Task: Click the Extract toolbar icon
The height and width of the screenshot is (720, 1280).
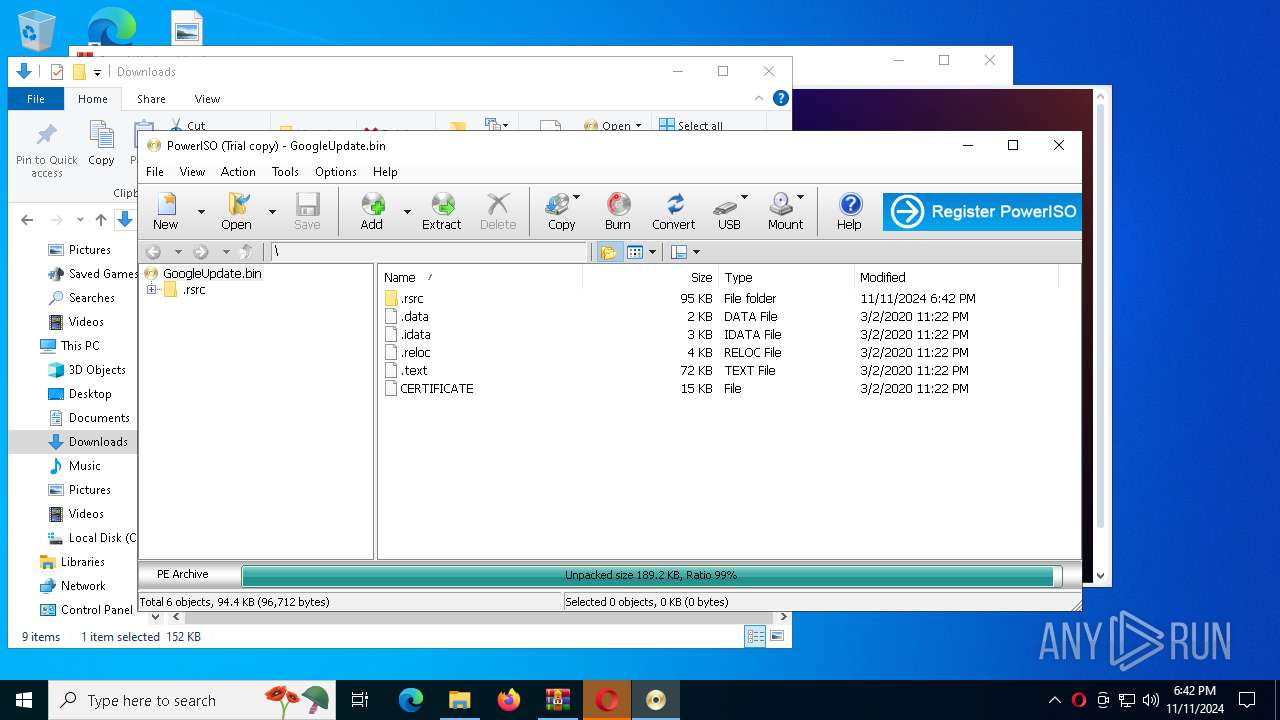Action: point(441,212)
